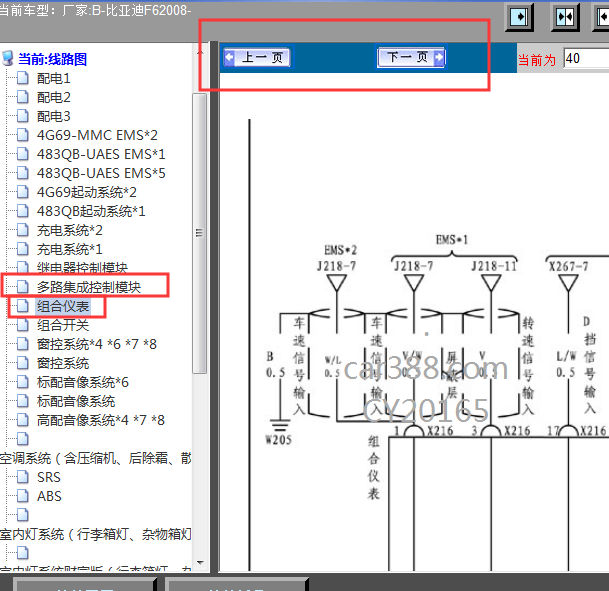The height and width of the screenshot is (591, 609).
Task: Click the document icon beside 标配音像系统*6
Action: [23, 382]
